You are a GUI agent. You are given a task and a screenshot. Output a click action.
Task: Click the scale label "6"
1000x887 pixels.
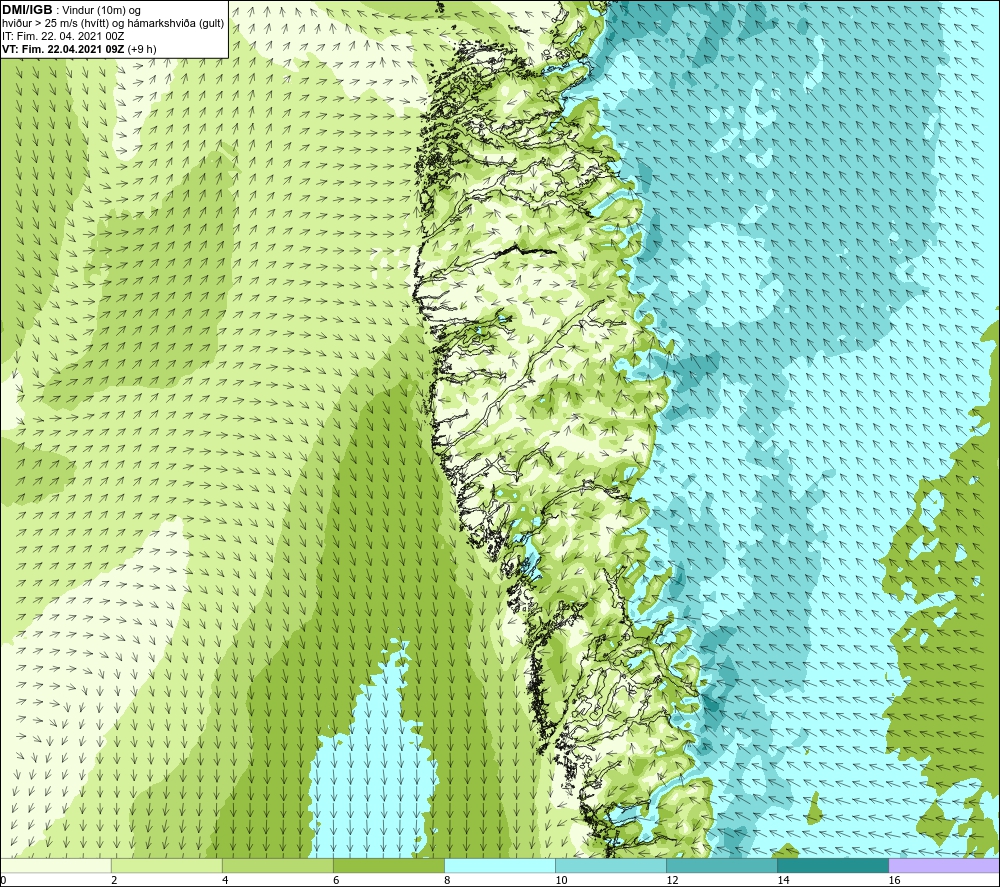tap(336, 881)
